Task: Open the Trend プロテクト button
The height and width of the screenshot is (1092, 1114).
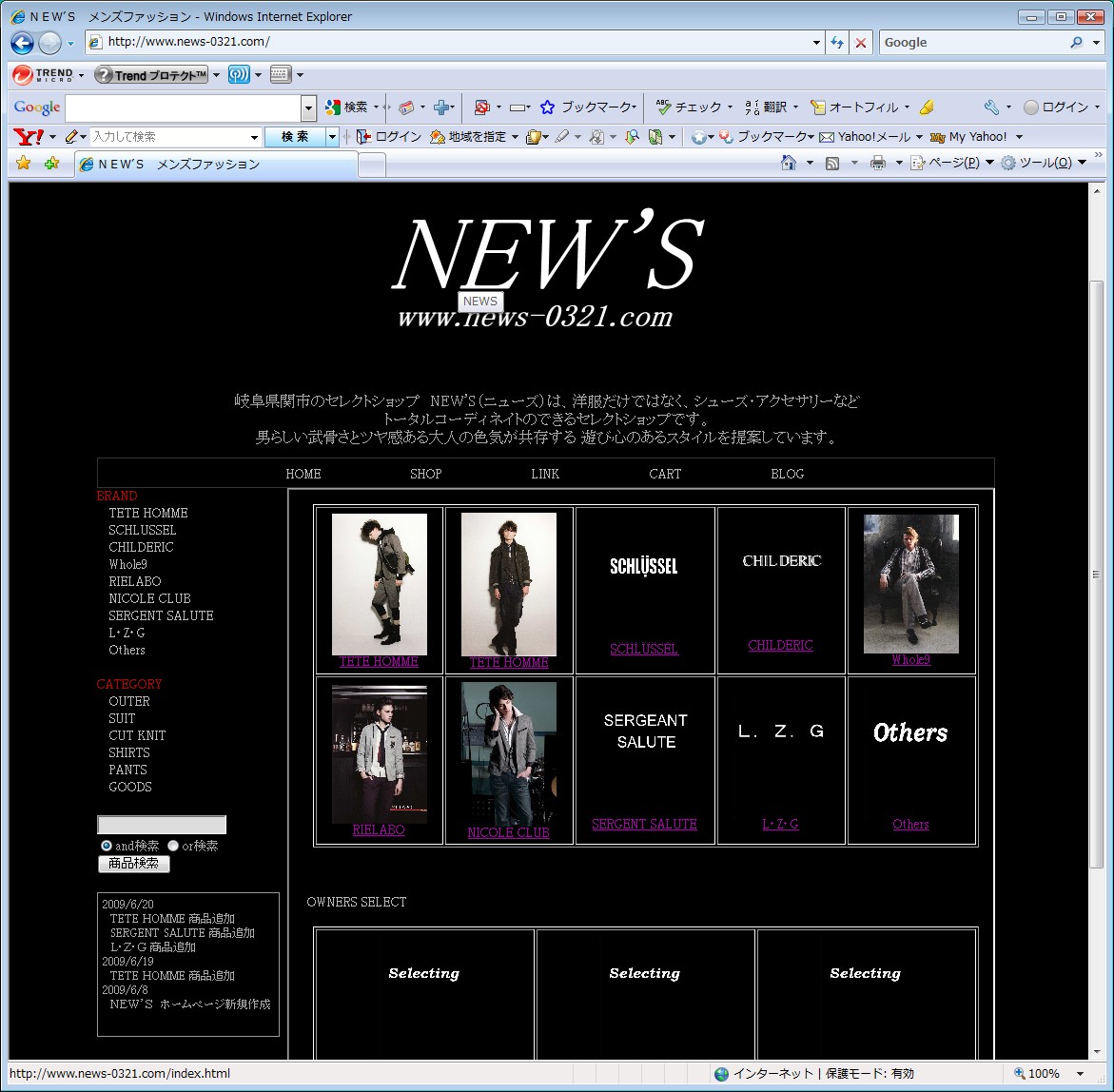Action: tap(151, 74)
